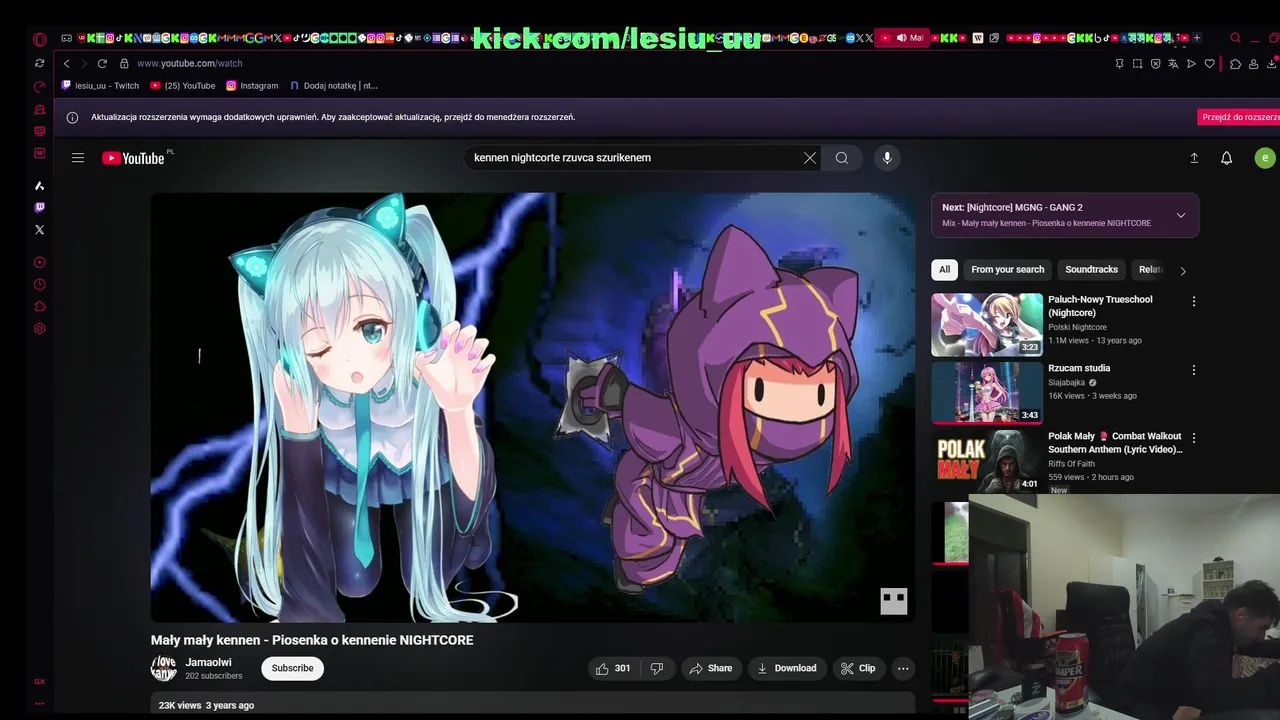Screen dimensions: 1280x720
Task: Open Jamaolwi channel name link
Action: point(208,662)
